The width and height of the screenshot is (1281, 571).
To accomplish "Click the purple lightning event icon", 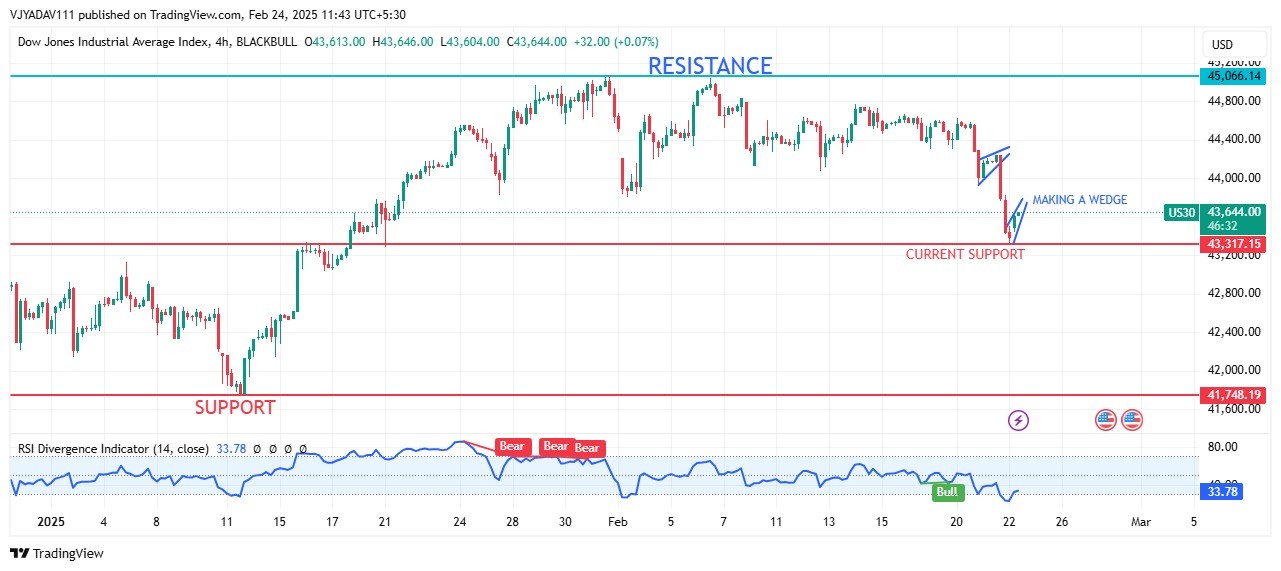I will coord(1018,420).
